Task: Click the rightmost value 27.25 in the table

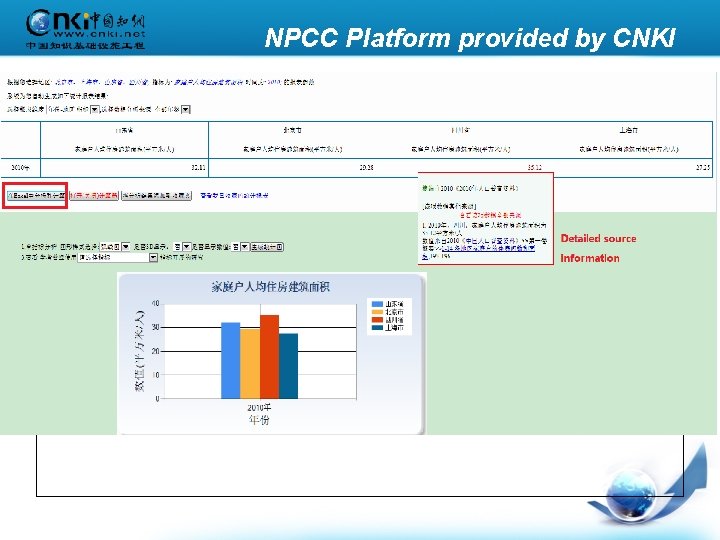Action: pos(703,168)
